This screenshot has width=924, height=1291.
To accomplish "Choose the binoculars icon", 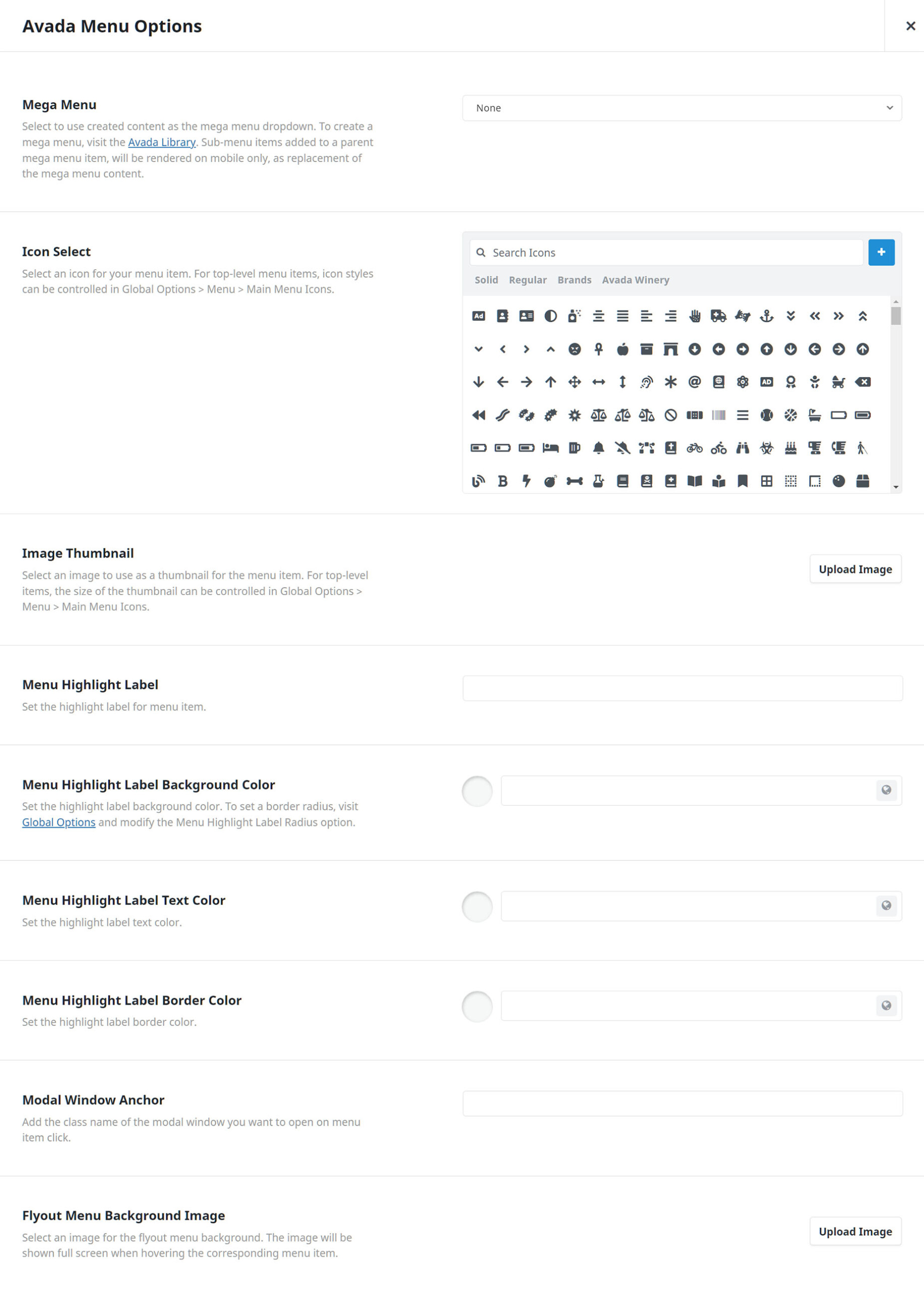I will [743, 448].
